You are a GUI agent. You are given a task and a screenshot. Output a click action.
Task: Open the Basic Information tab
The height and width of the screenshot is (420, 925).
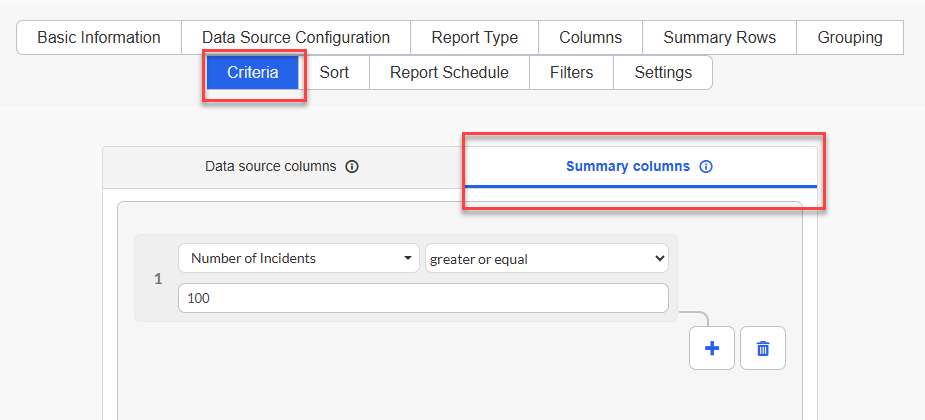pyautogui.click(x=99, y=38)
